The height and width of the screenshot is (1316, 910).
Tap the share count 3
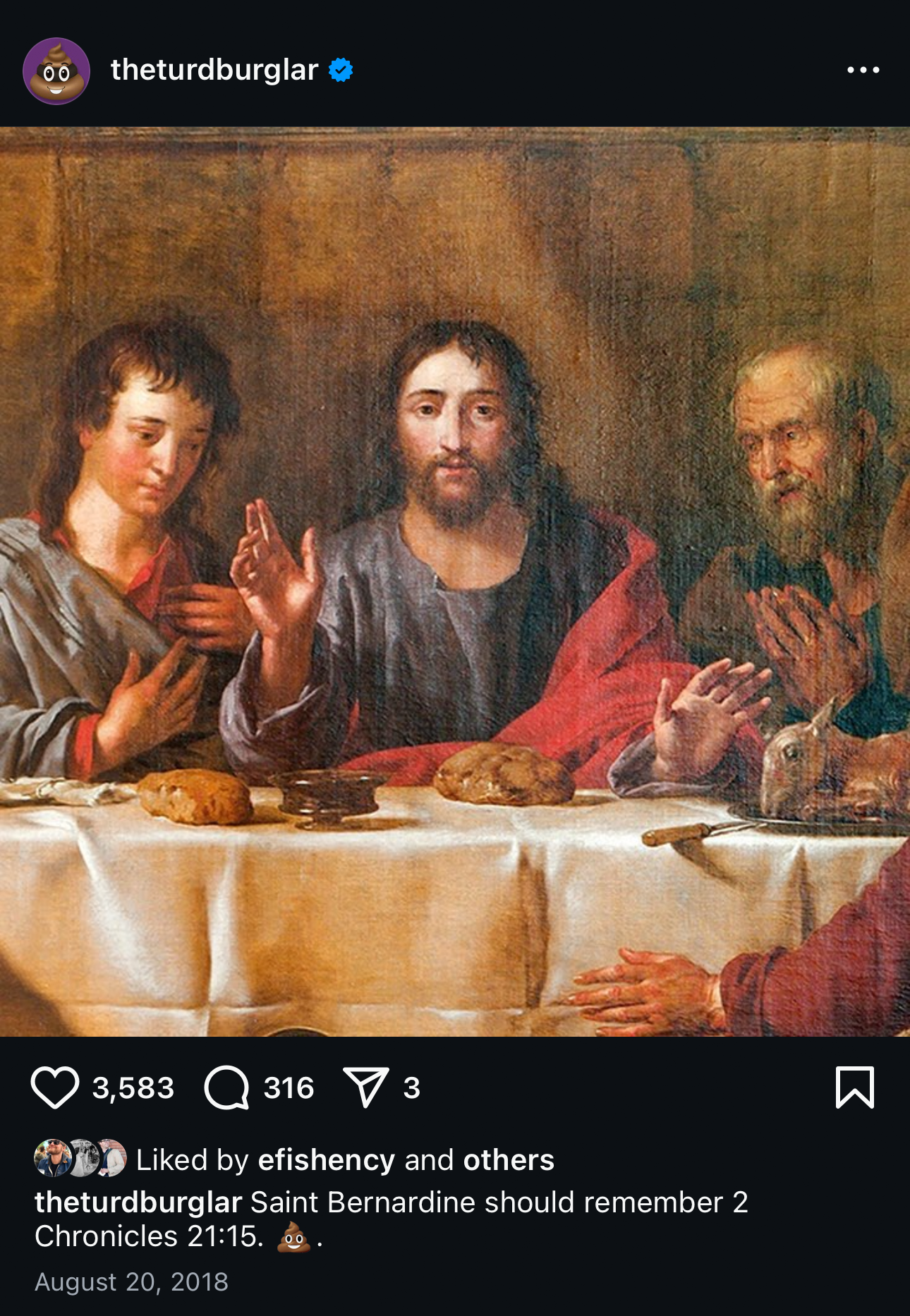412,1087
